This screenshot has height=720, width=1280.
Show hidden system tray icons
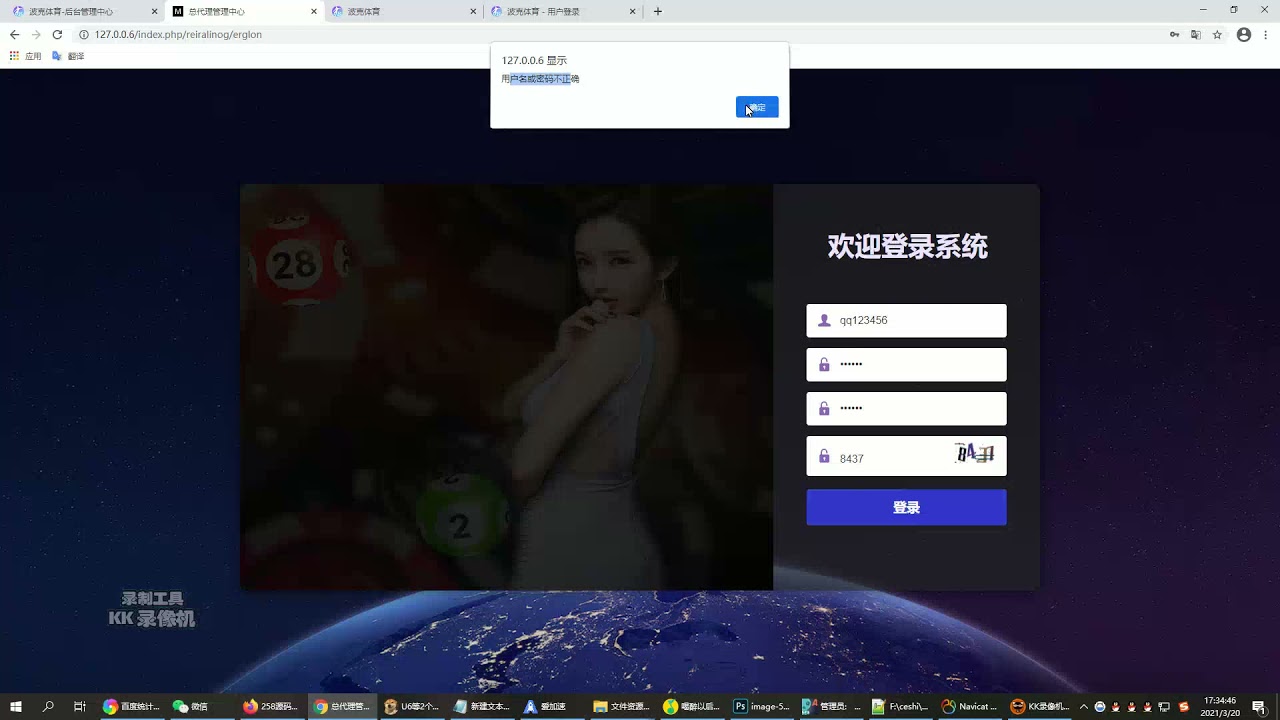click(x=1084, y=706)
